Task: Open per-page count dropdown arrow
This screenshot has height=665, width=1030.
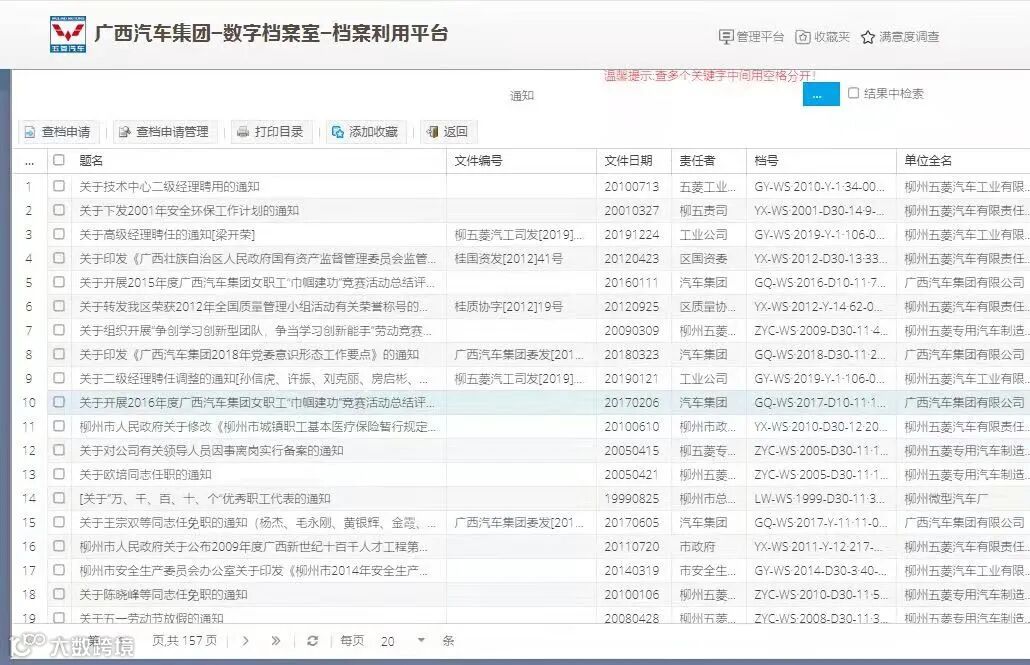Action: pyautogui.click(x=421, y=640)
